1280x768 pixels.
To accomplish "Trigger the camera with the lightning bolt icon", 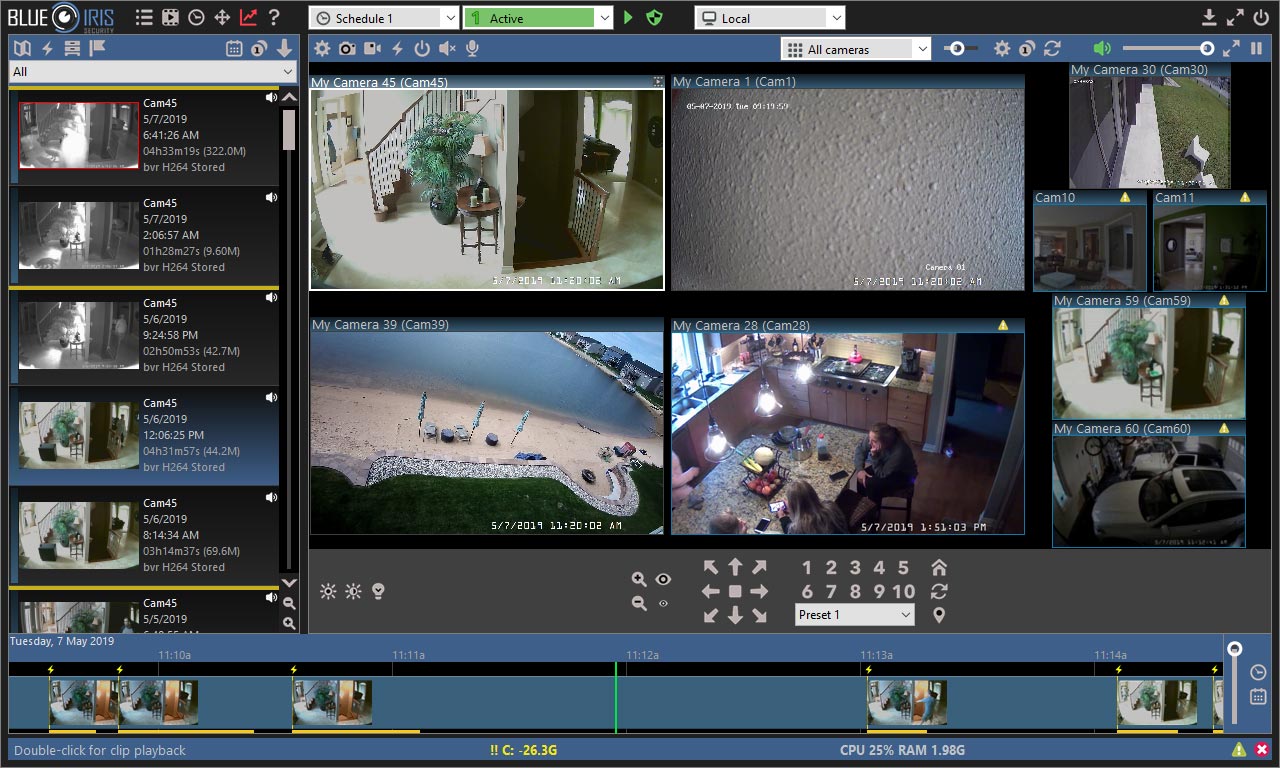I will tap(398, 48).
